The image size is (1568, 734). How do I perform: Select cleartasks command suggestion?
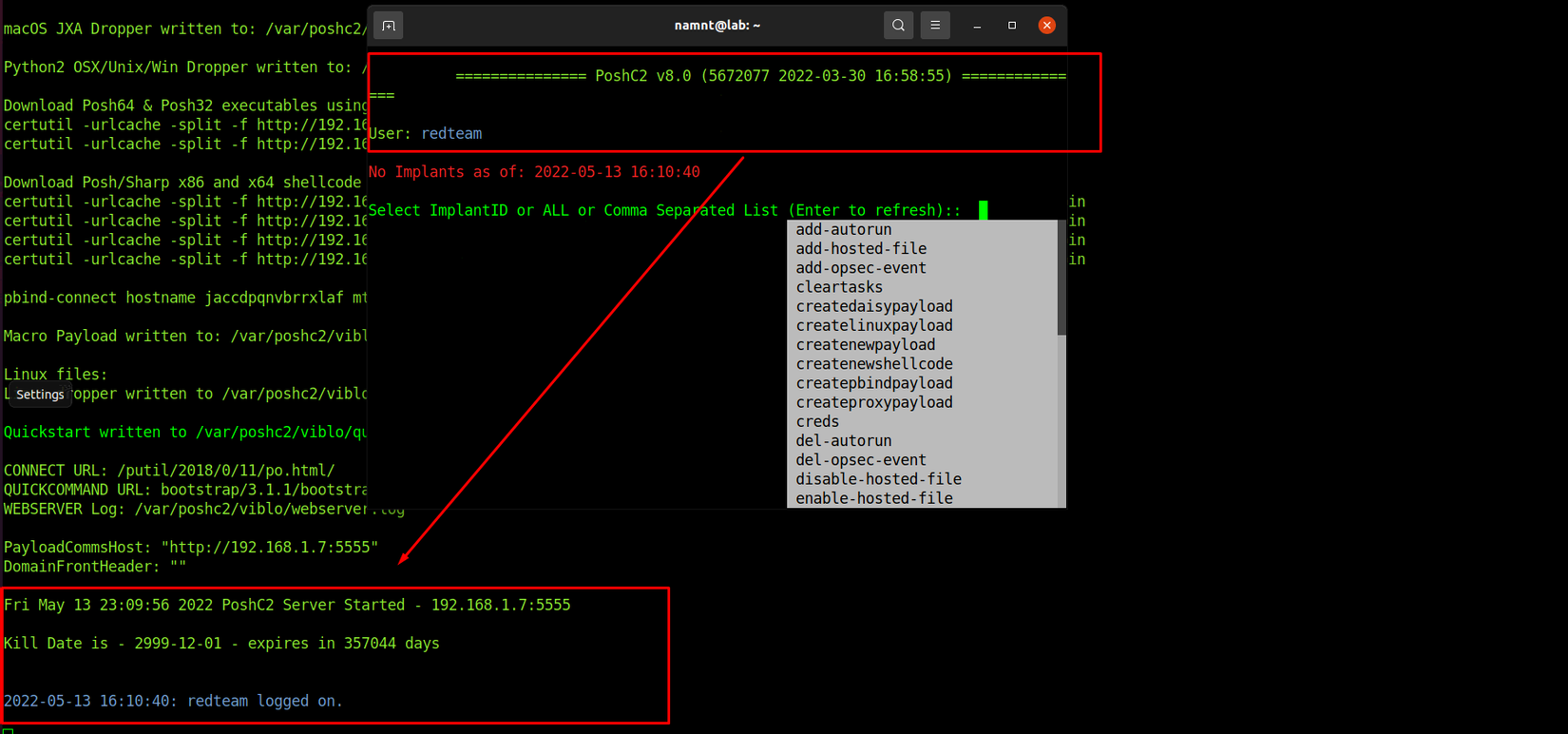(922, 287)
